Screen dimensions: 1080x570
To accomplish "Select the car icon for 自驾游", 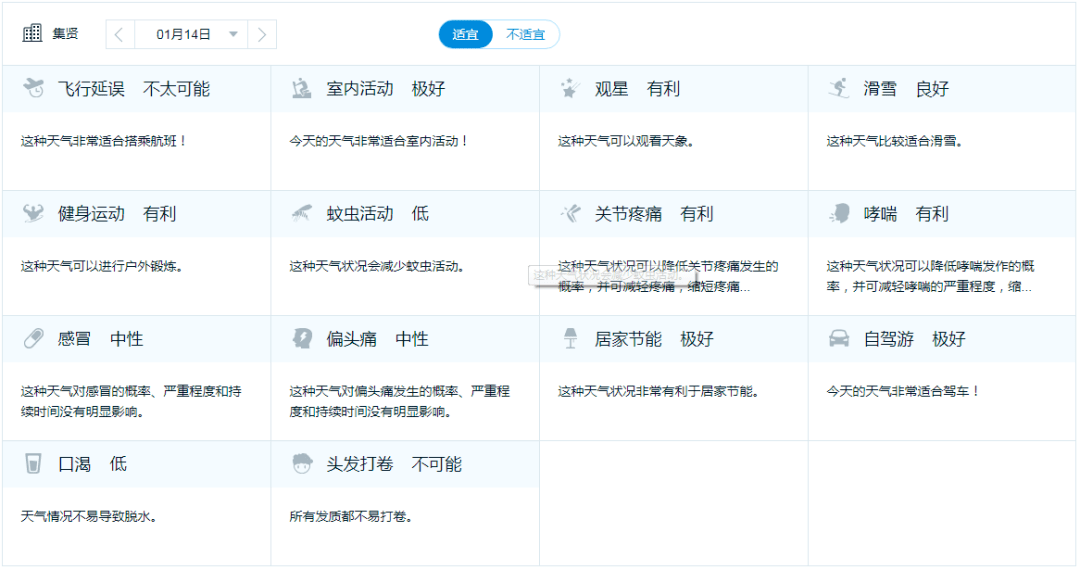I will (839, 339).
